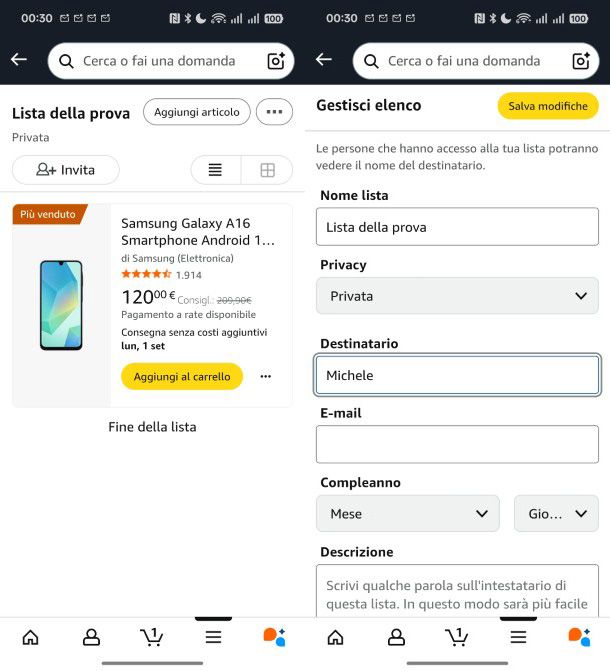Open hamburger menu in left bottom bar
The height and width of the screenshot is (671, 610).
(x=213, y=637)
